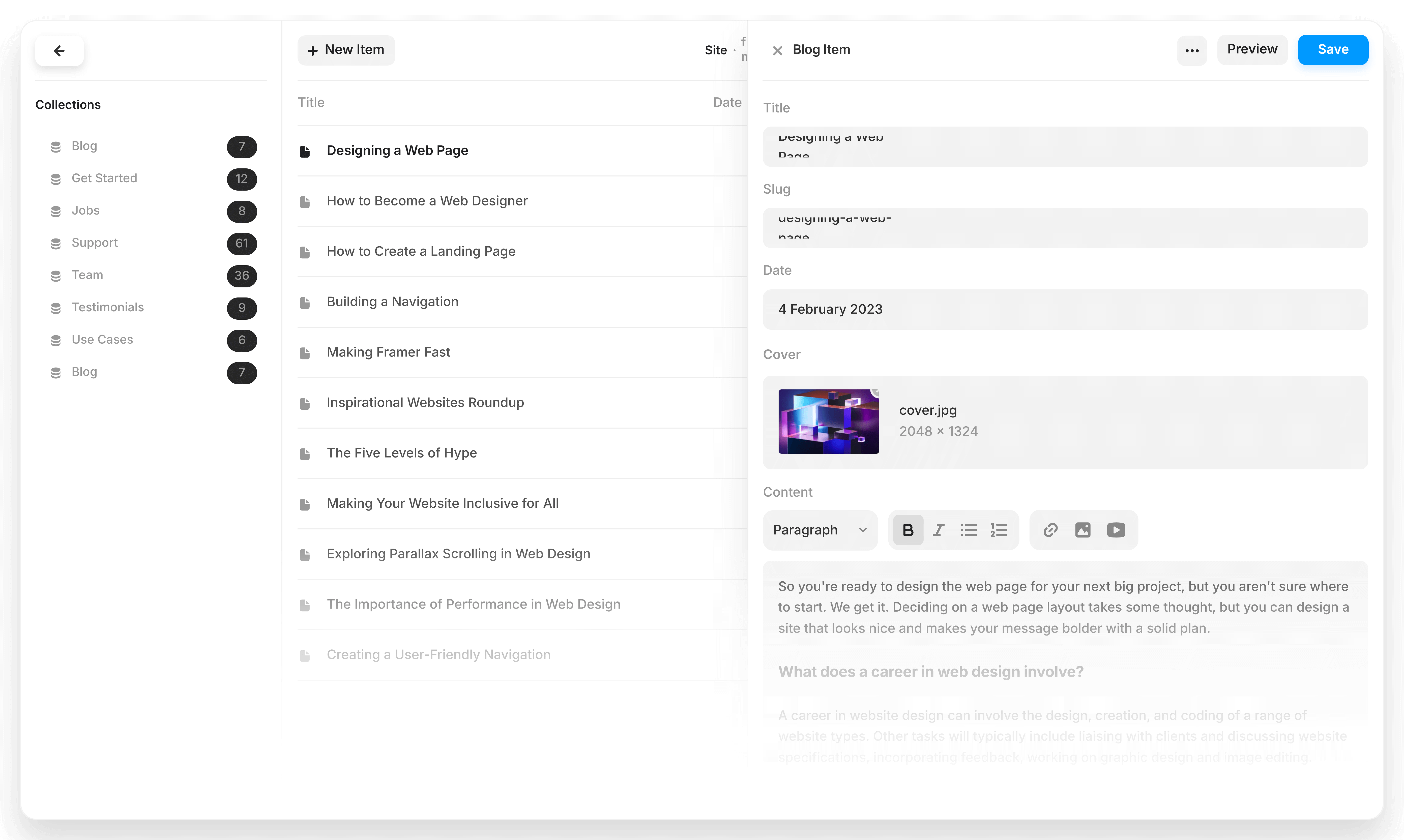Close the Blog Item editor
The image size is (1404, 840).
[777, 50]
